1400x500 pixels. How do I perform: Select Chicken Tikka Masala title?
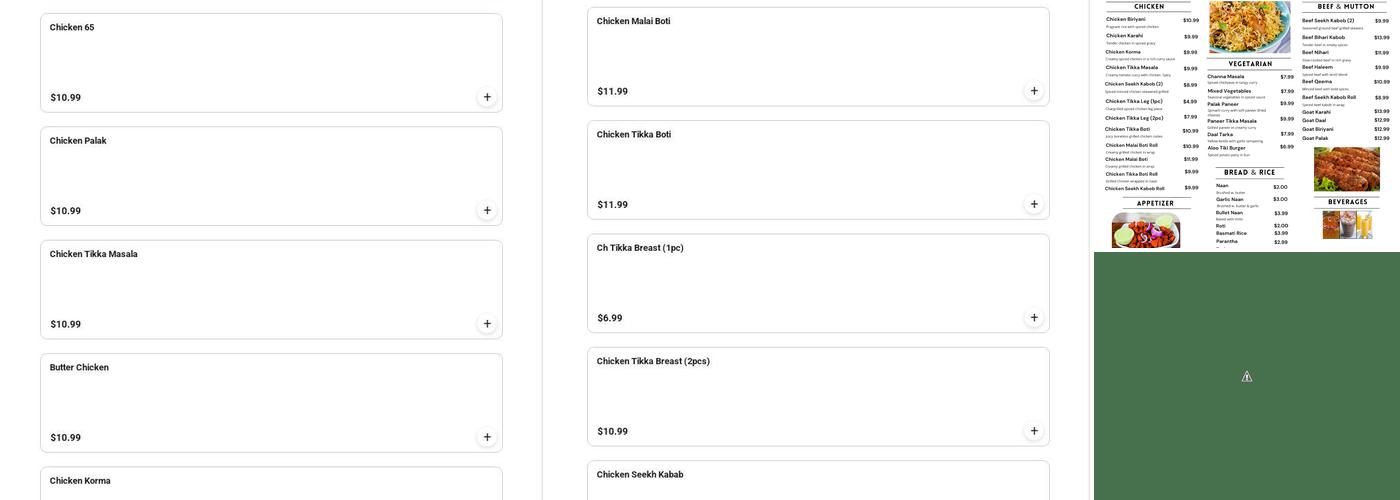tap(94, 254)
